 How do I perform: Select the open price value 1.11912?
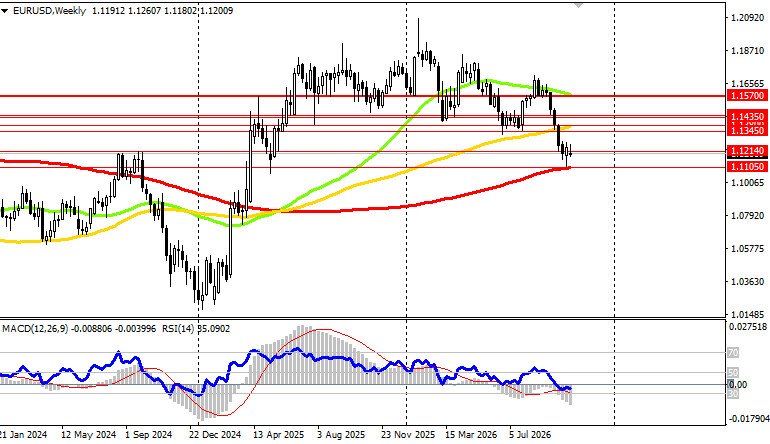[x=107, y=11]
